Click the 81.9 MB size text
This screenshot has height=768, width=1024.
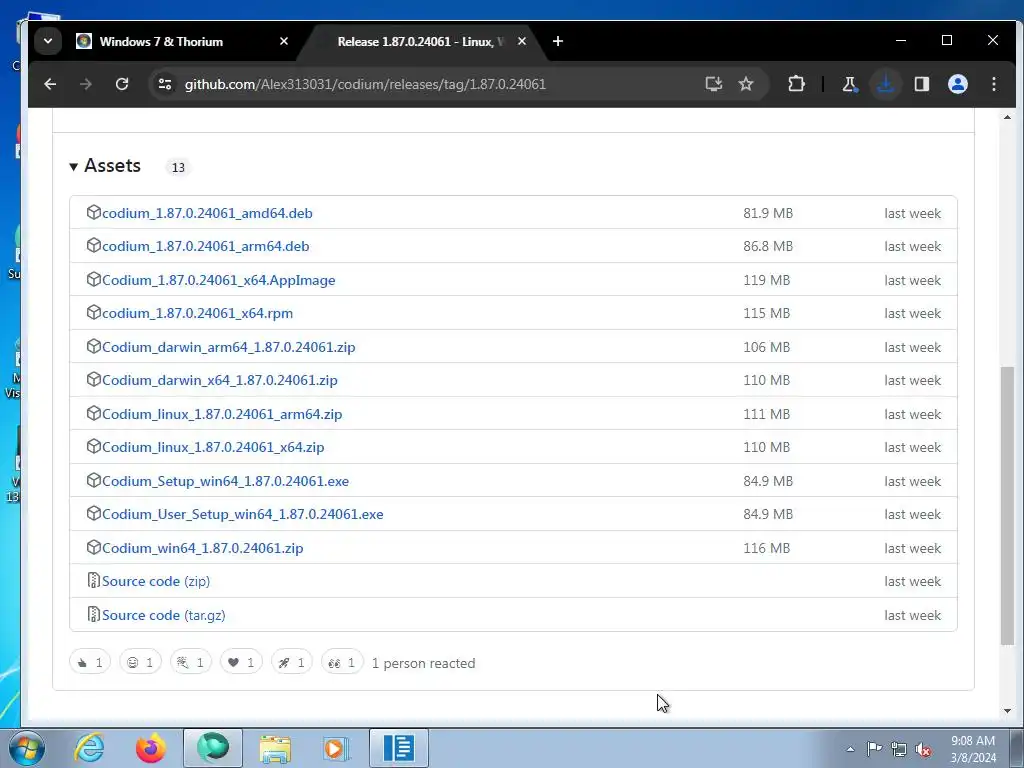(768, 213)
